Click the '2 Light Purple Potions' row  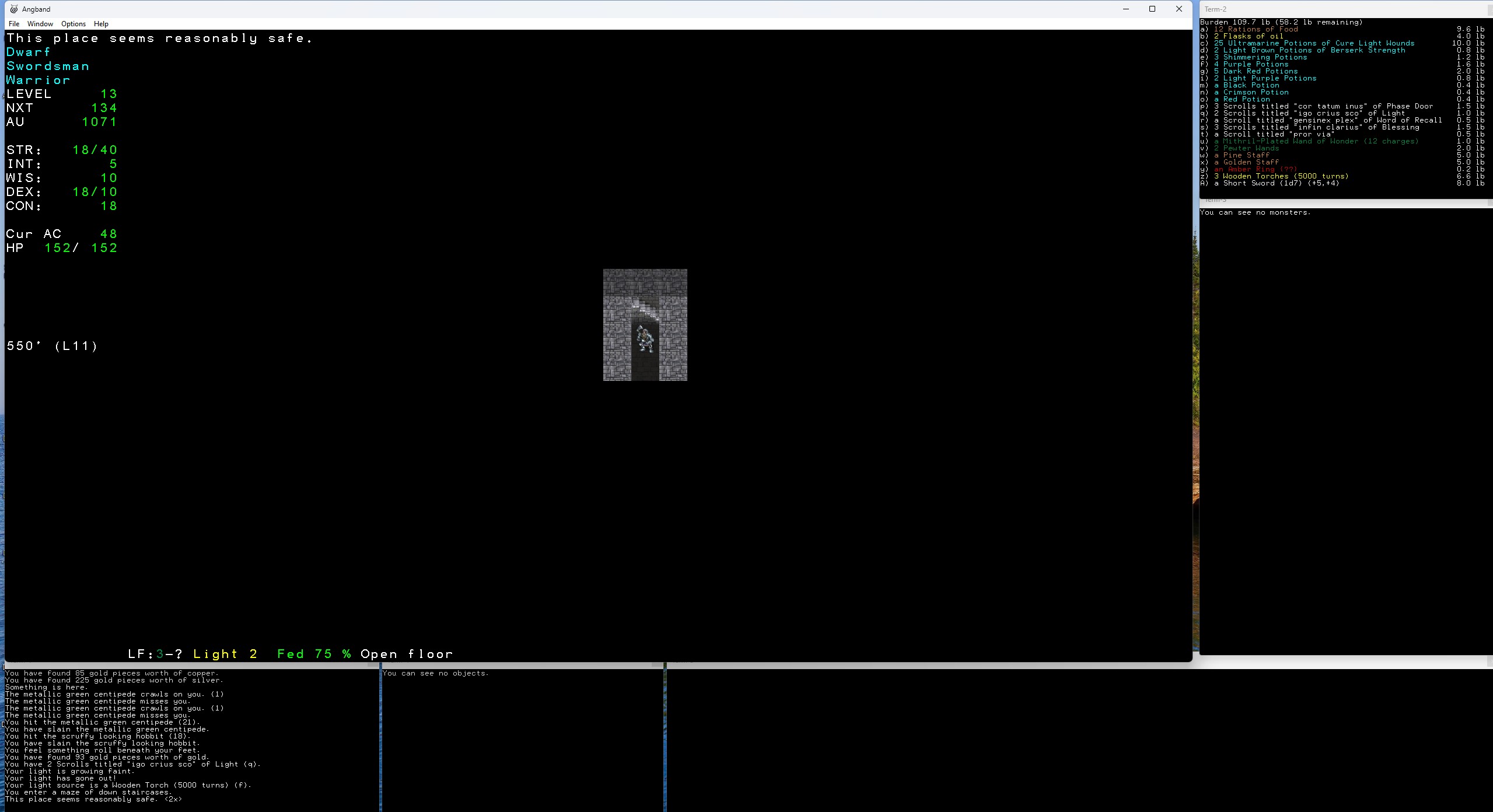[1342, 78]
